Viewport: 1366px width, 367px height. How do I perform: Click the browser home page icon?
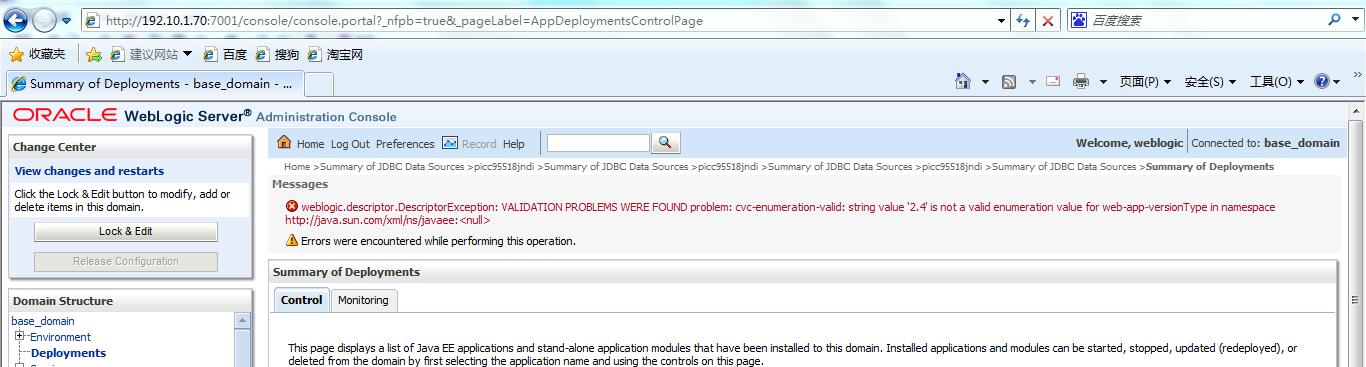(963, 81)
